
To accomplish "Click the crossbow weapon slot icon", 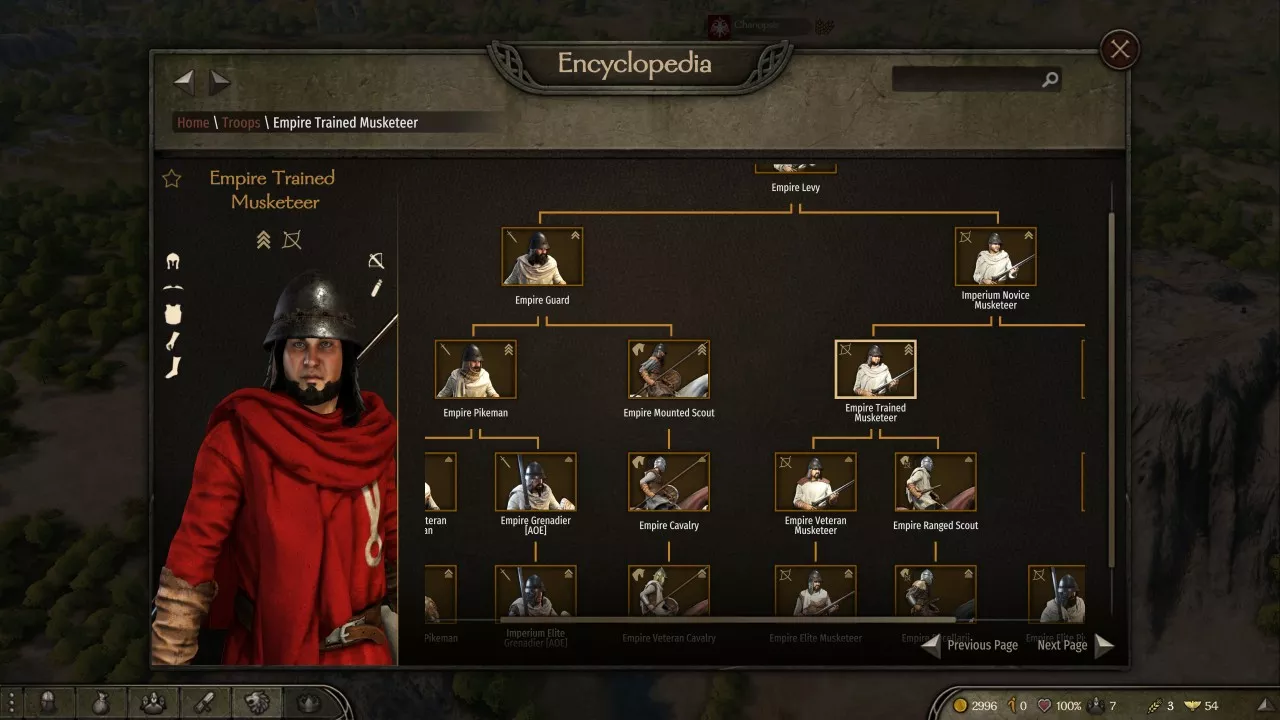I will 376,261.
